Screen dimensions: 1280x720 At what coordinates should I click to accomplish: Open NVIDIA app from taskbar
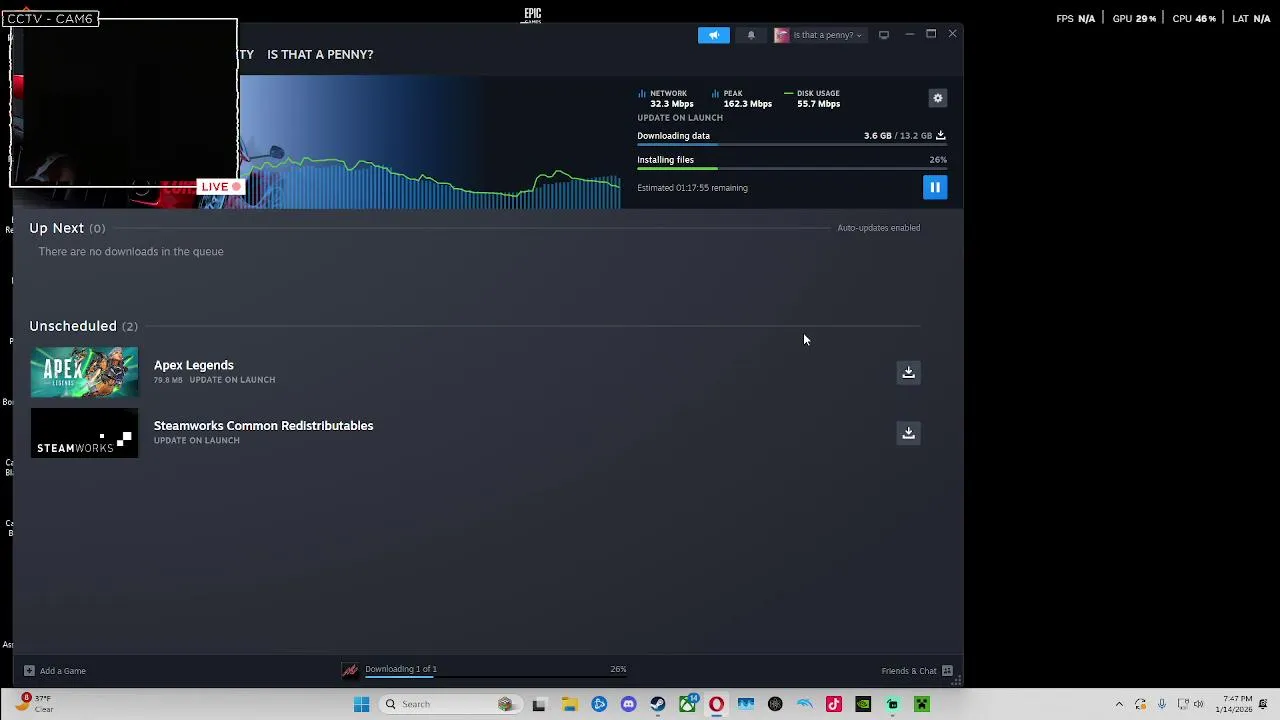point(863,704)
